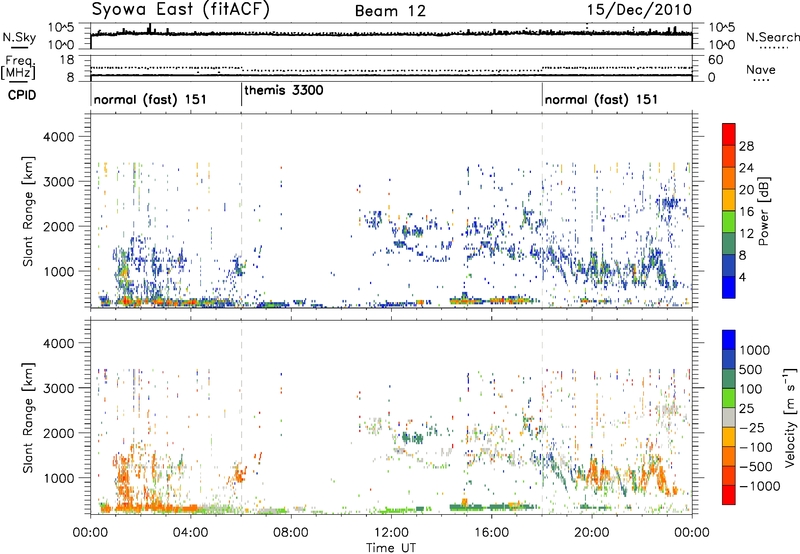Click the 'Power [dB]' colorbar label
The height and width of the screenshot is (554, 800).
[x=763, y=211]
